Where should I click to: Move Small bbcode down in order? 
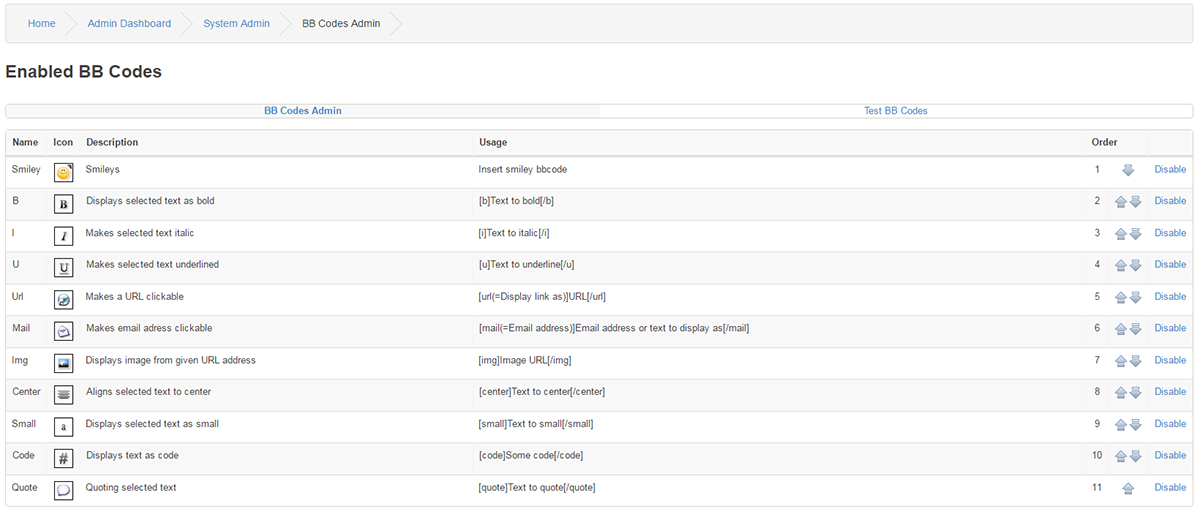1135,425
